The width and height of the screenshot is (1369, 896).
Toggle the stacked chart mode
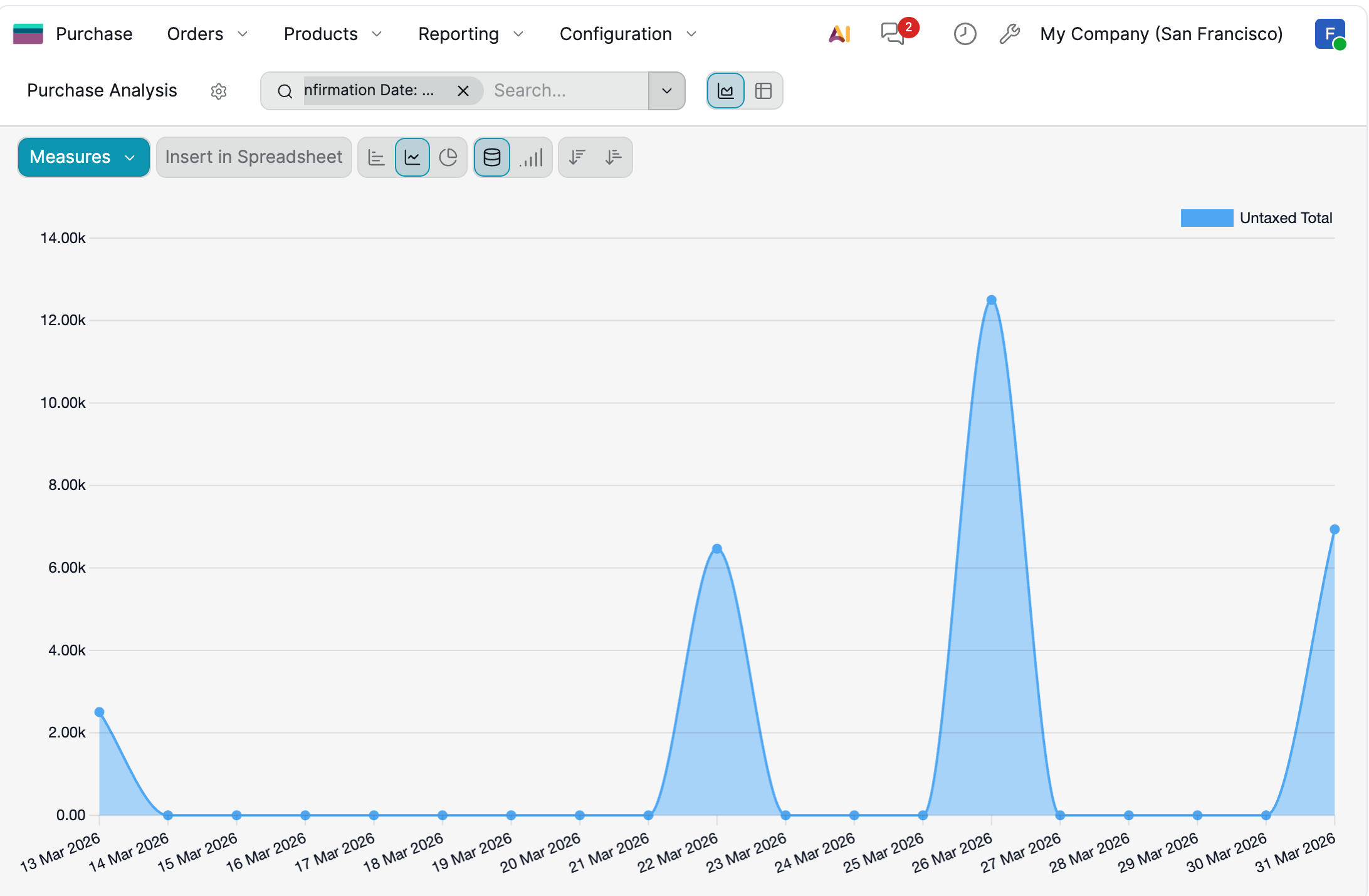coord(492,157)
